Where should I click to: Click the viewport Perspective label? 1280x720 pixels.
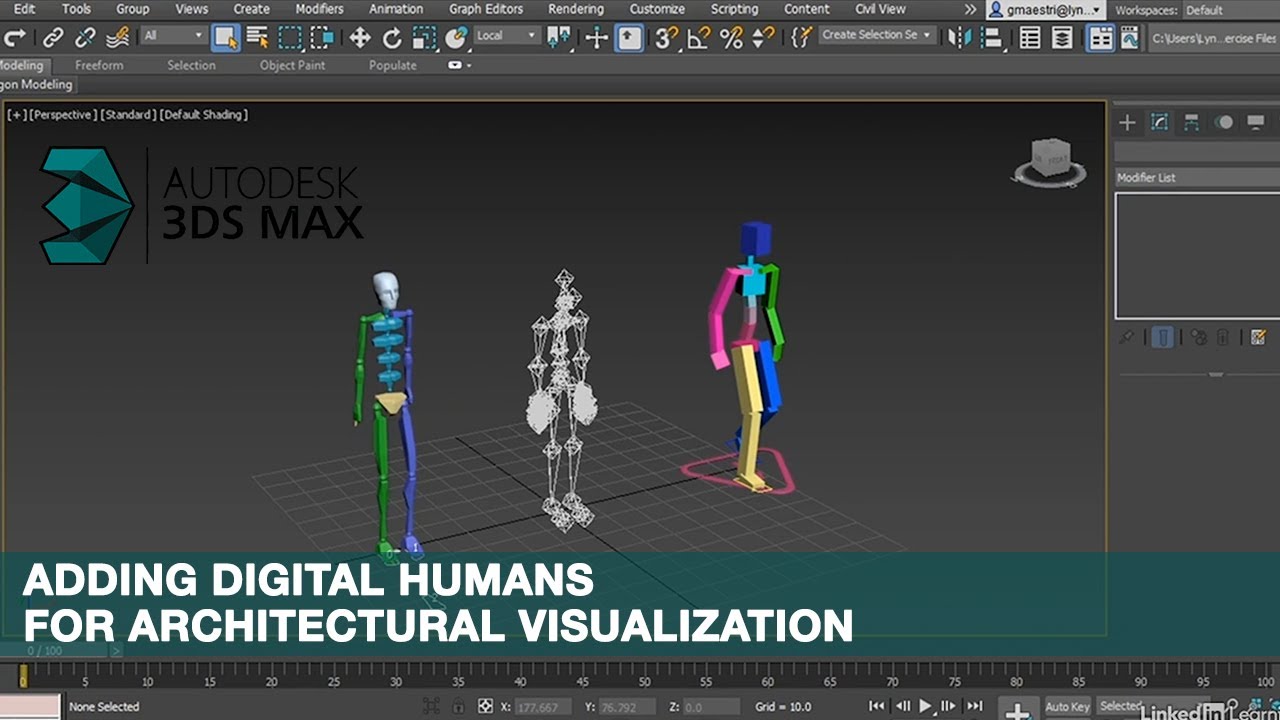64,115
